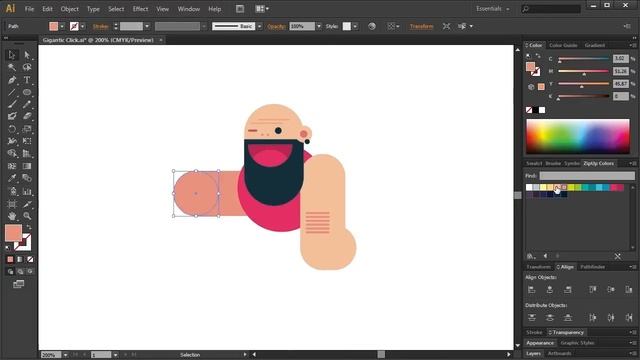The height and width of the screenshot is (360, 640).
Task: Click the search field in the top bar
Action: [x=551, y=9]
